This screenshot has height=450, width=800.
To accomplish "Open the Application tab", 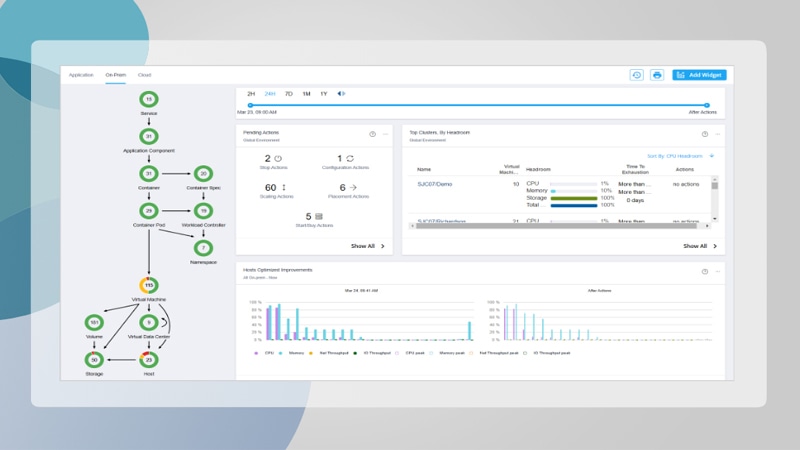I will tap(81, 75).
